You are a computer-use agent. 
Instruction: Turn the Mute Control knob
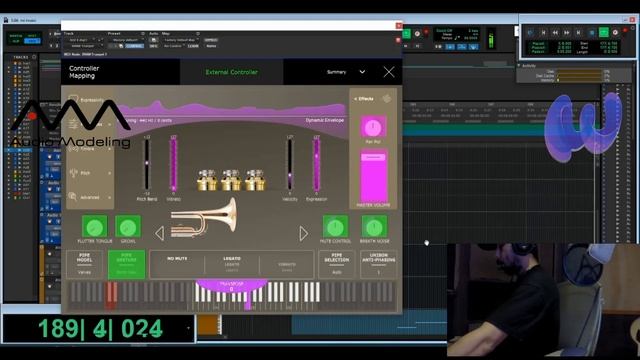pos(336,227)
